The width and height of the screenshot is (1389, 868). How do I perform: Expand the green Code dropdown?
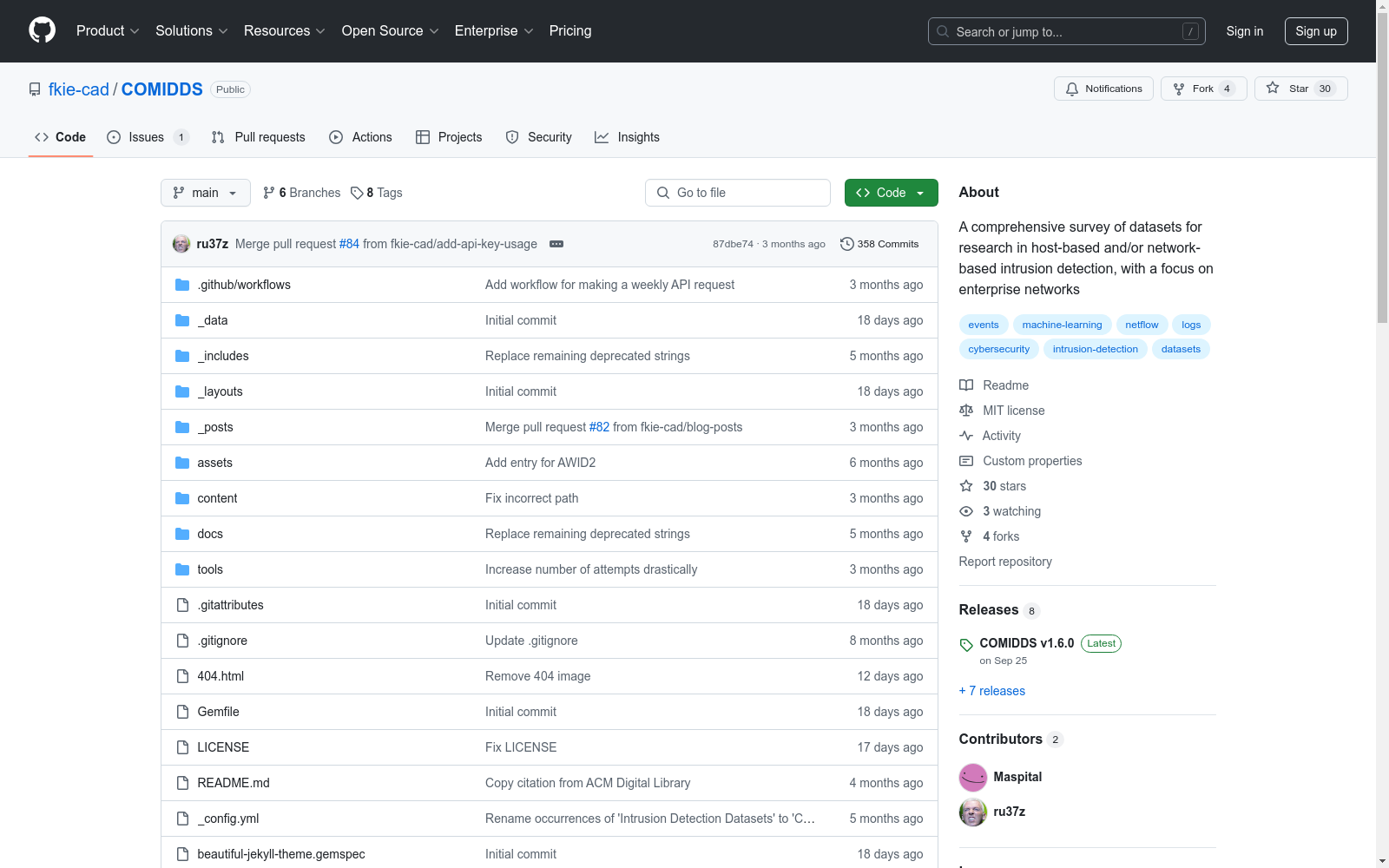pyautogui.click(x=891, y=193)
